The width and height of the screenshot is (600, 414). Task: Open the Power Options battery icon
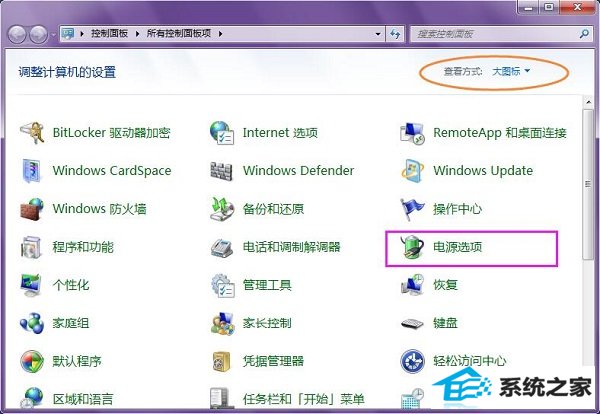click(x=412, y=247)
